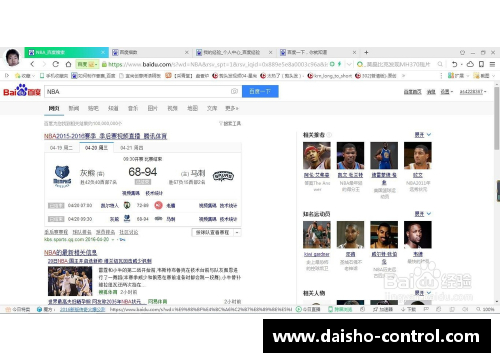Viewport: 500px width, 362px height.
Task: Click the page vertical scrollbar thumb
Action: coord(497,118)
